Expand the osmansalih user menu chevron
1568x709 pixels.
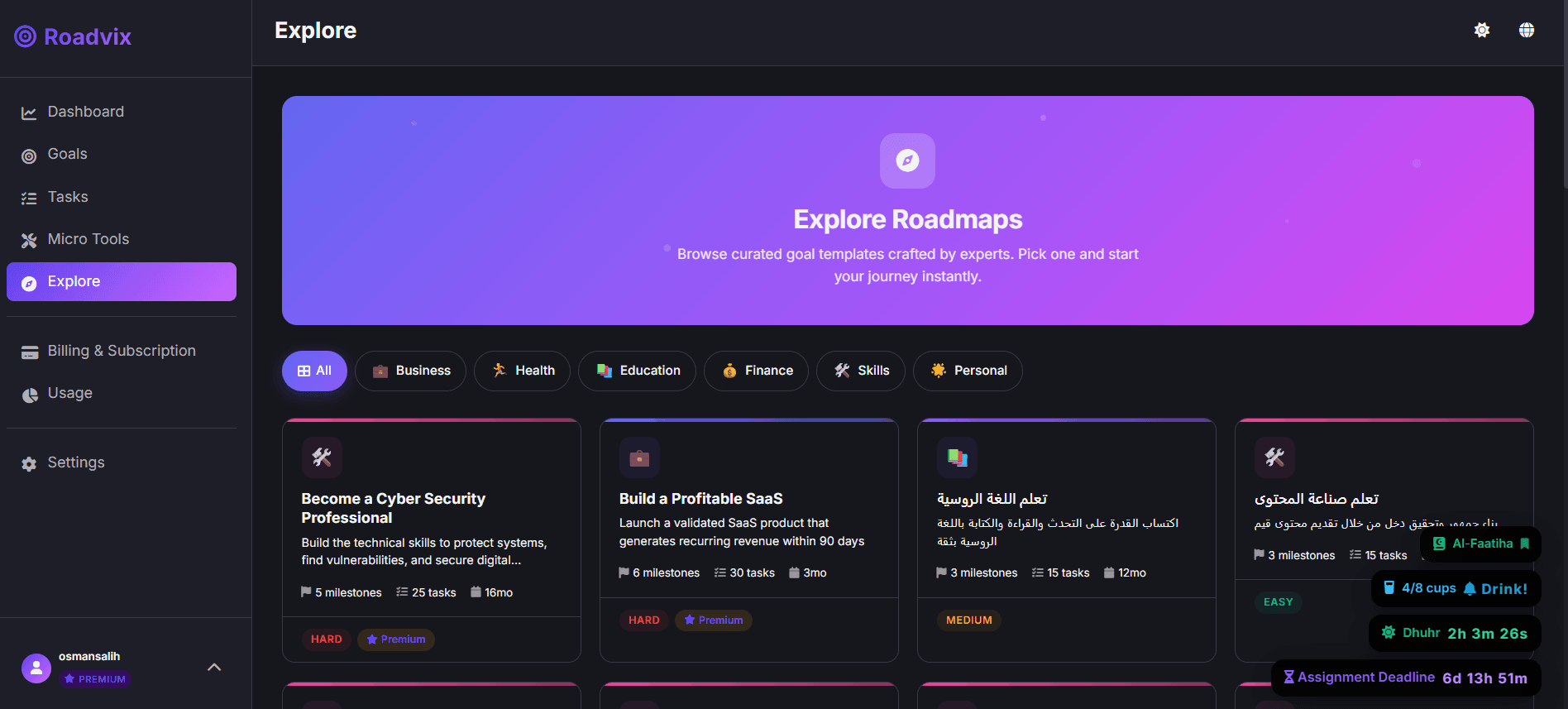tap(214, 668)
